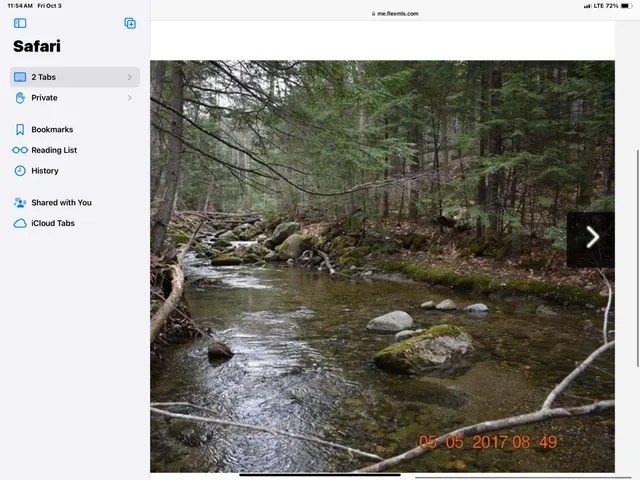Tap the me.flexmls.com address bar
The height and width of the screenshot is (480, 640).
[395, 13]
